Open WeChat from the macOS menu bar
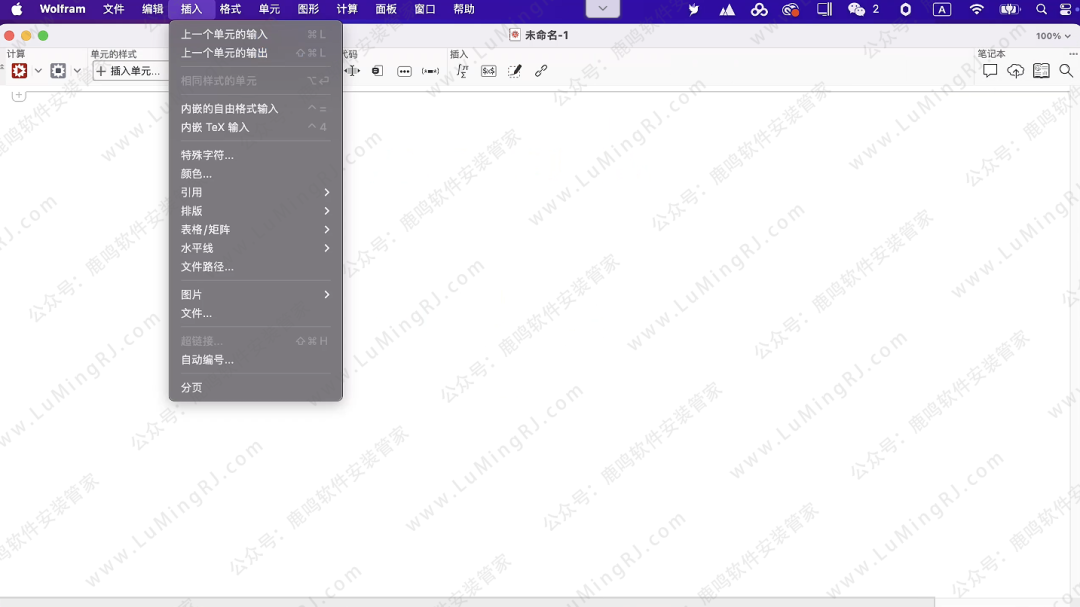The image size is (1080, 607). point(857,9)
